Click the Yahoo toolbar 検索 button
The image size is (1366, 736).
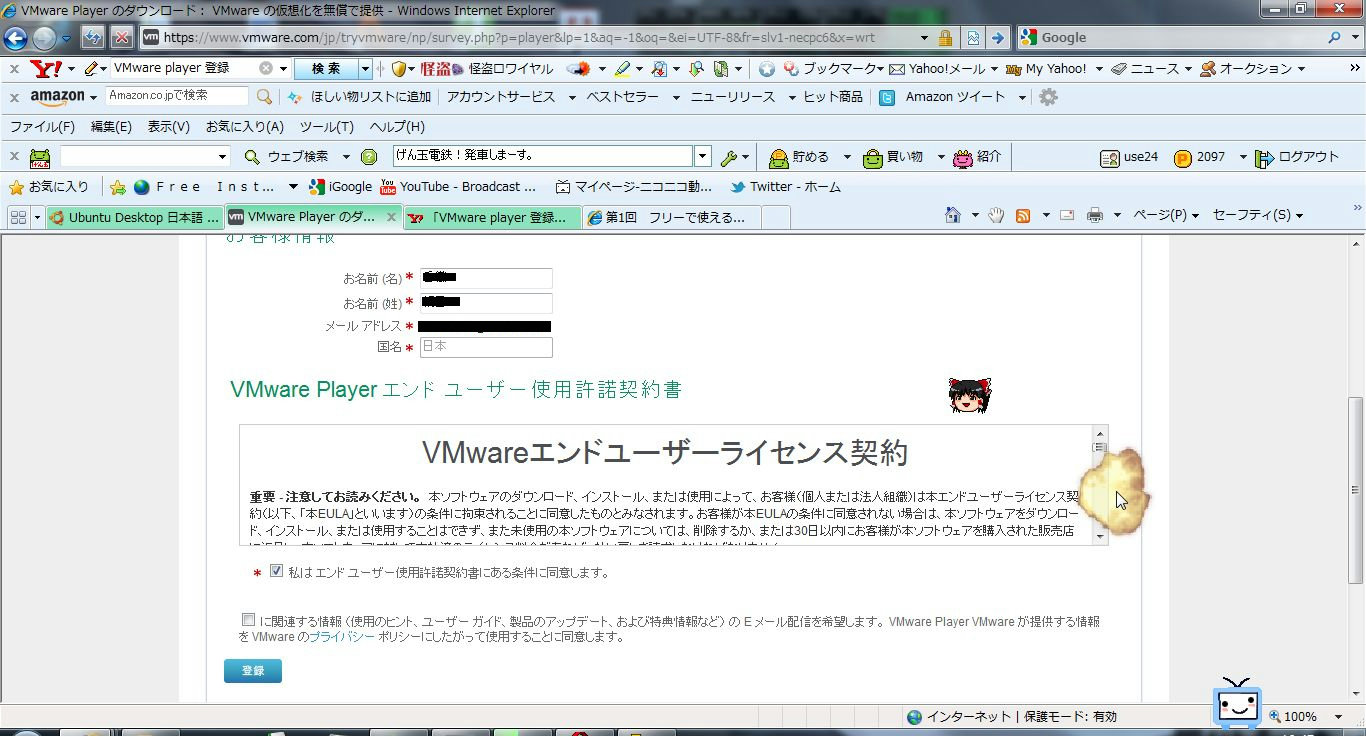[x=326, y=68]
